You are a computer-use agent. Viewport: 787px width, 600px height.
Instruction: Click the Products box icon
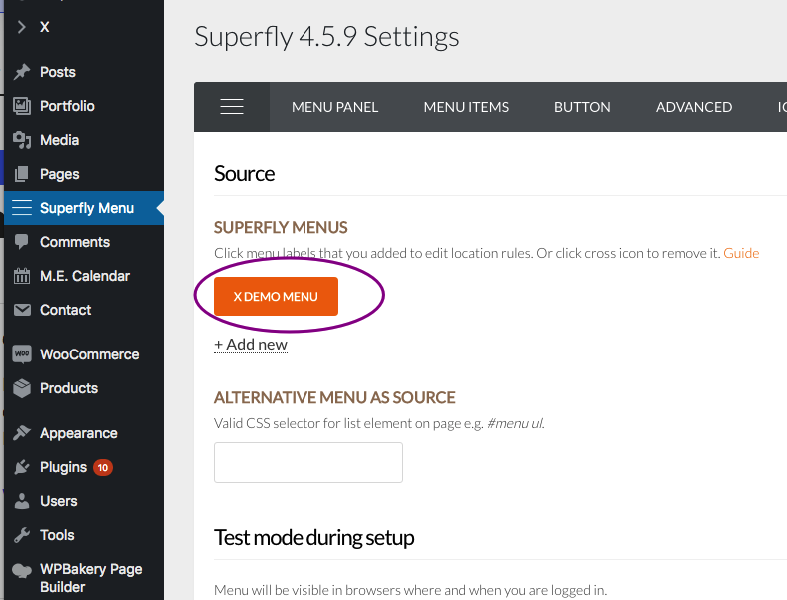pos(22,388)
